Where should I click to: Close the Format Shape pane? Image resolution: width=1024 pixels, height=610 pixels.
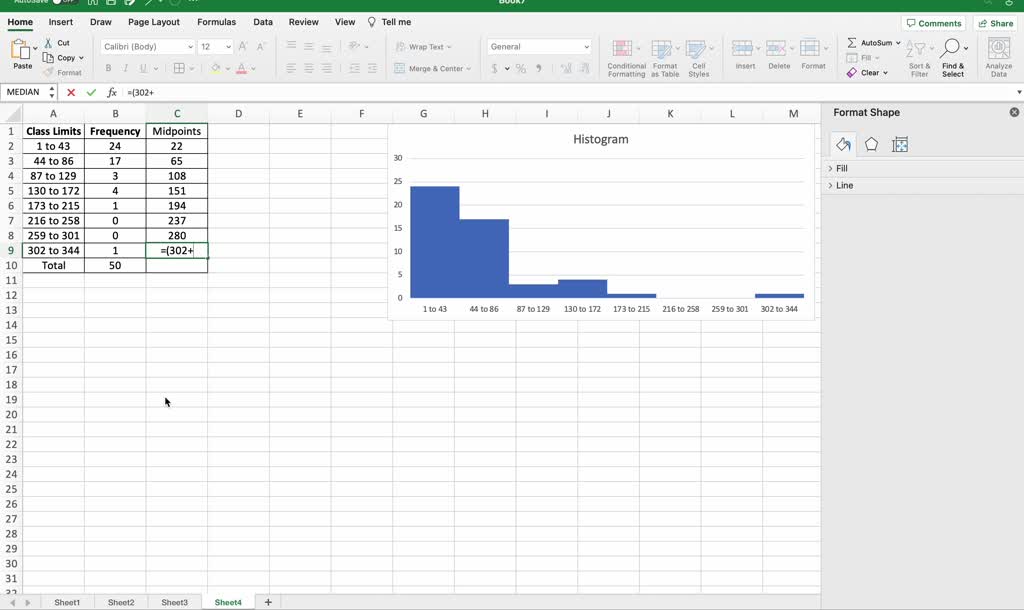[x=1014, y=113]
